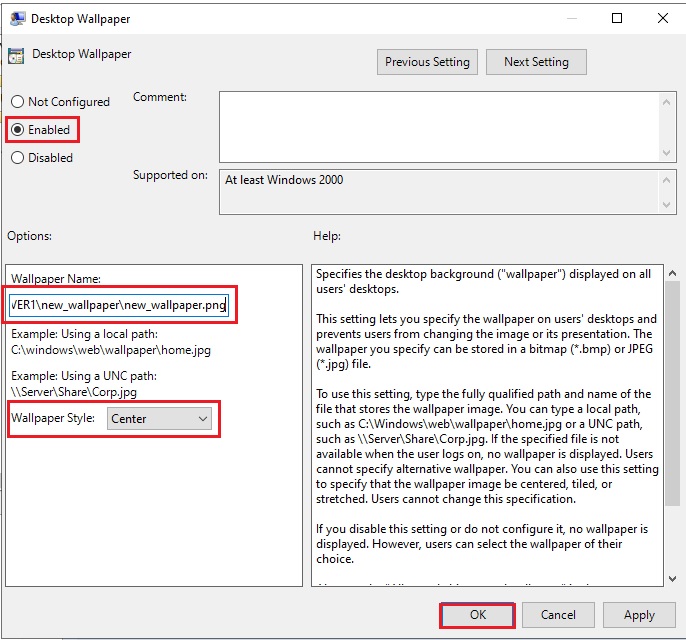Image resolution: width=686 pixels, height=640 pixels.
Task: Click the policy setting icon beside the Desktop Wallpaper heading
Action: tap(16, 56)
